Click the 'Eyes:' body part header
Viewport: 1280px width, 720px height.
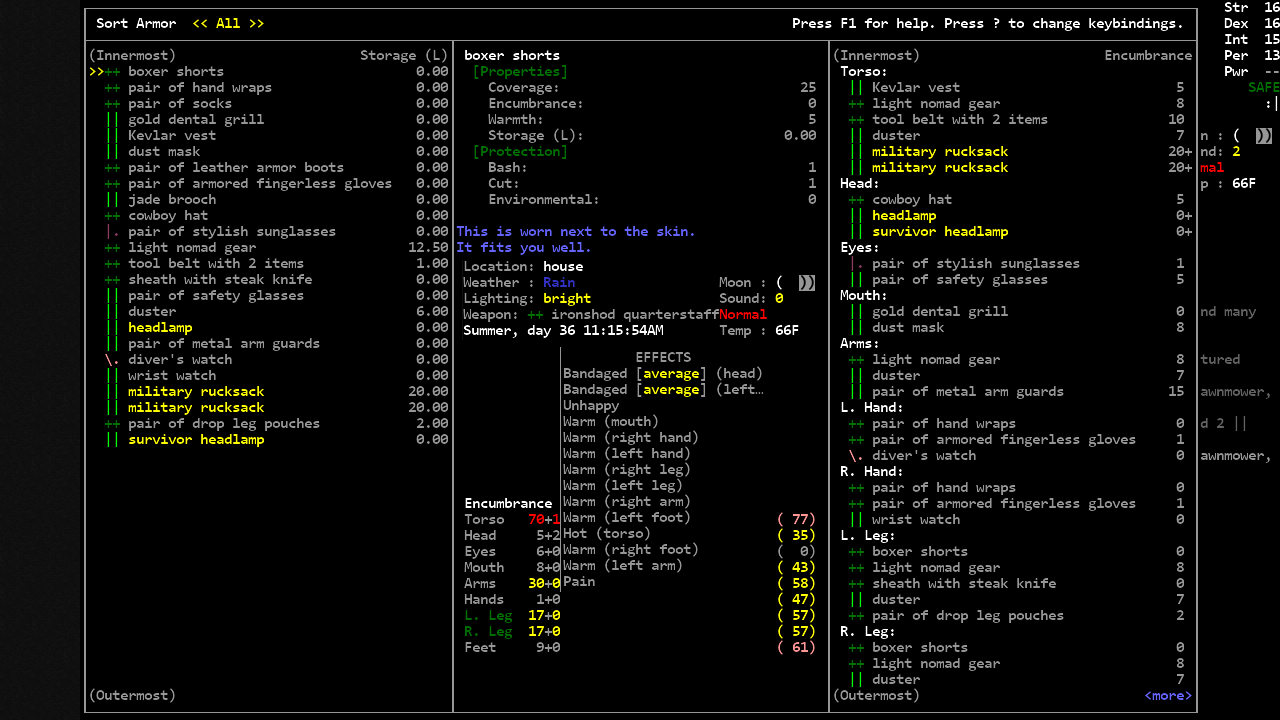(860, 247)
